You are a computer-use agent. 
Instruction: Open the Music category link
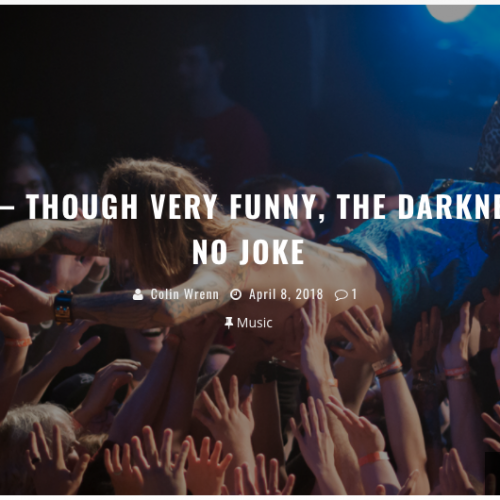point(254,323)
